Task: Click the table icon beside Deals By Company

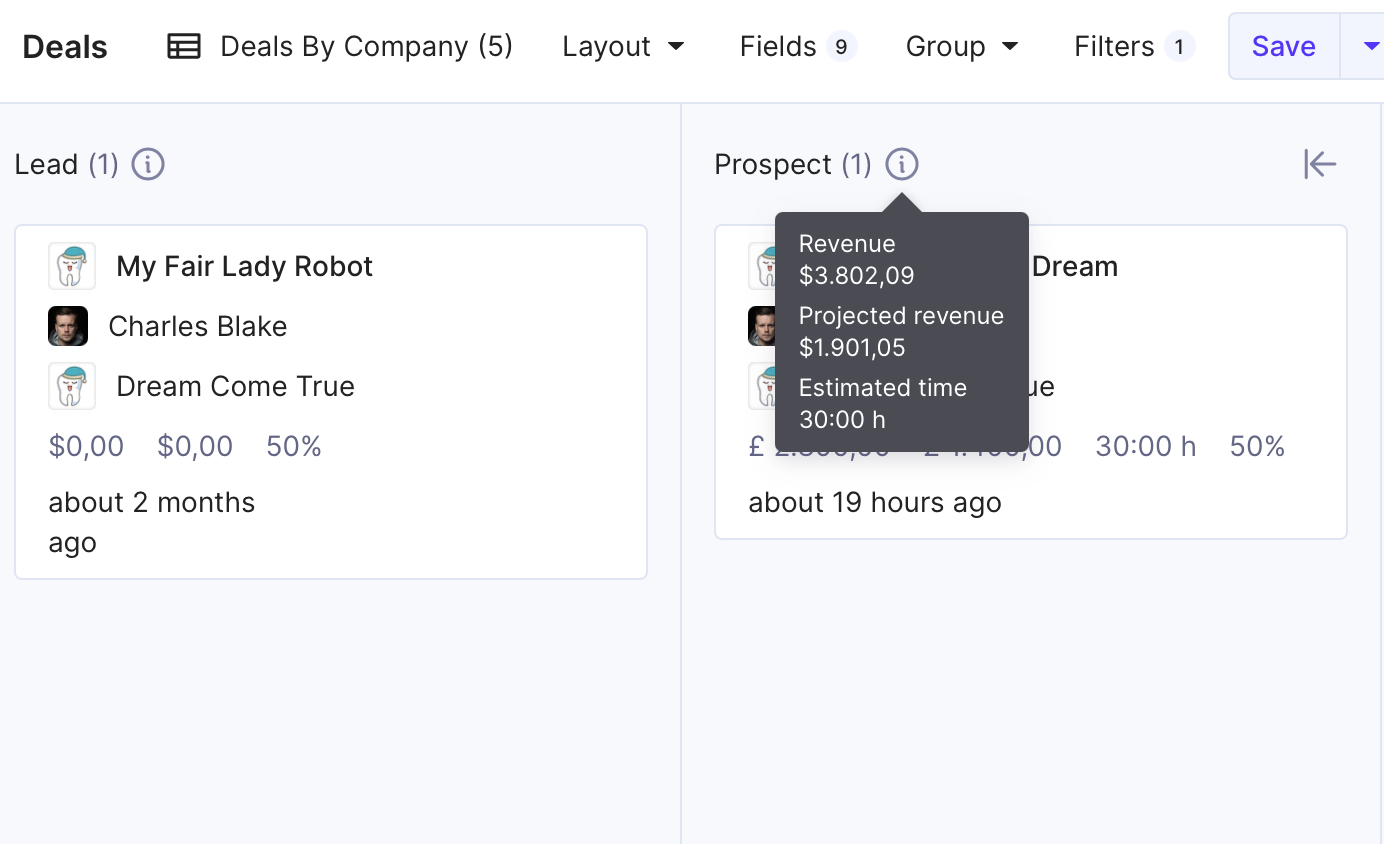Action: point(184,46)
